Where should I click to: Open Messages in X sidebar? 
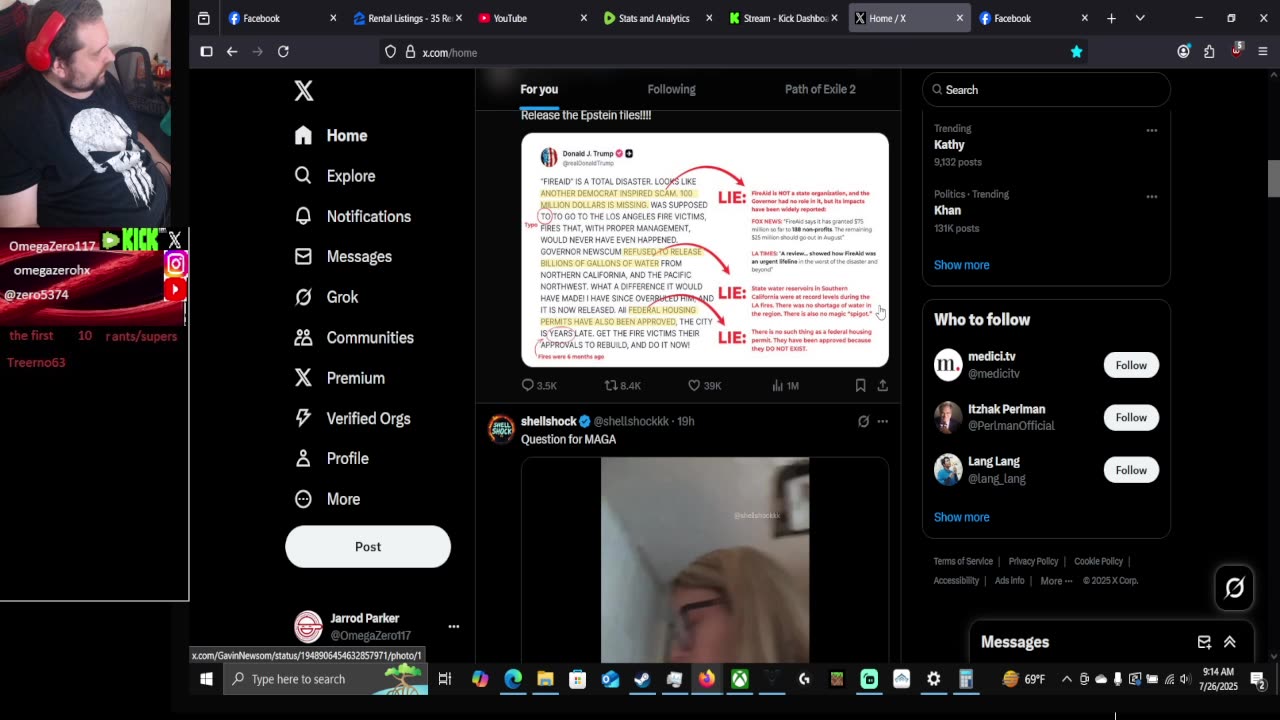pyautogui.click(x=343, y=257)
